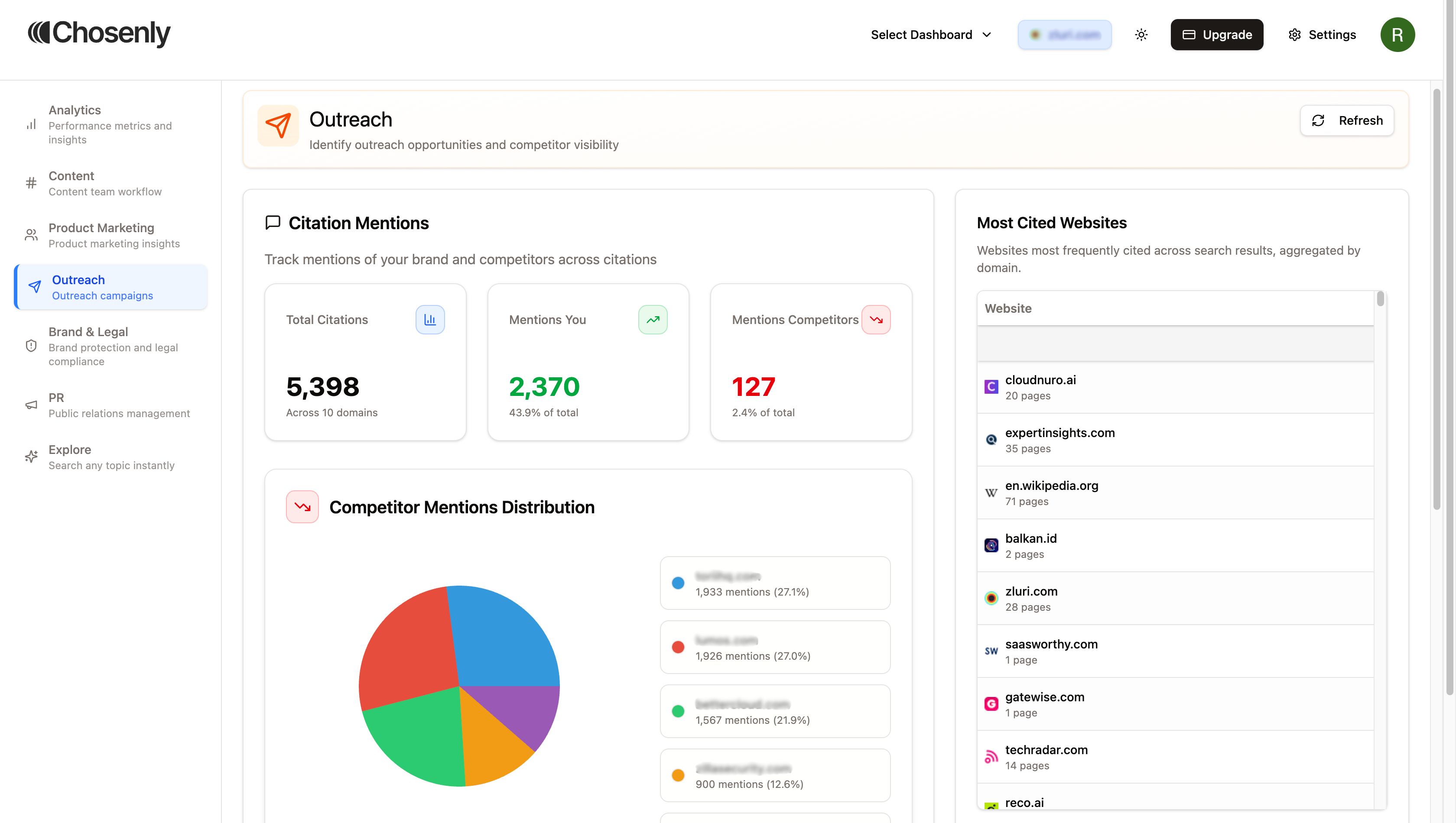
Task: Click the Wikipedia W favicon
Action: 991,493
